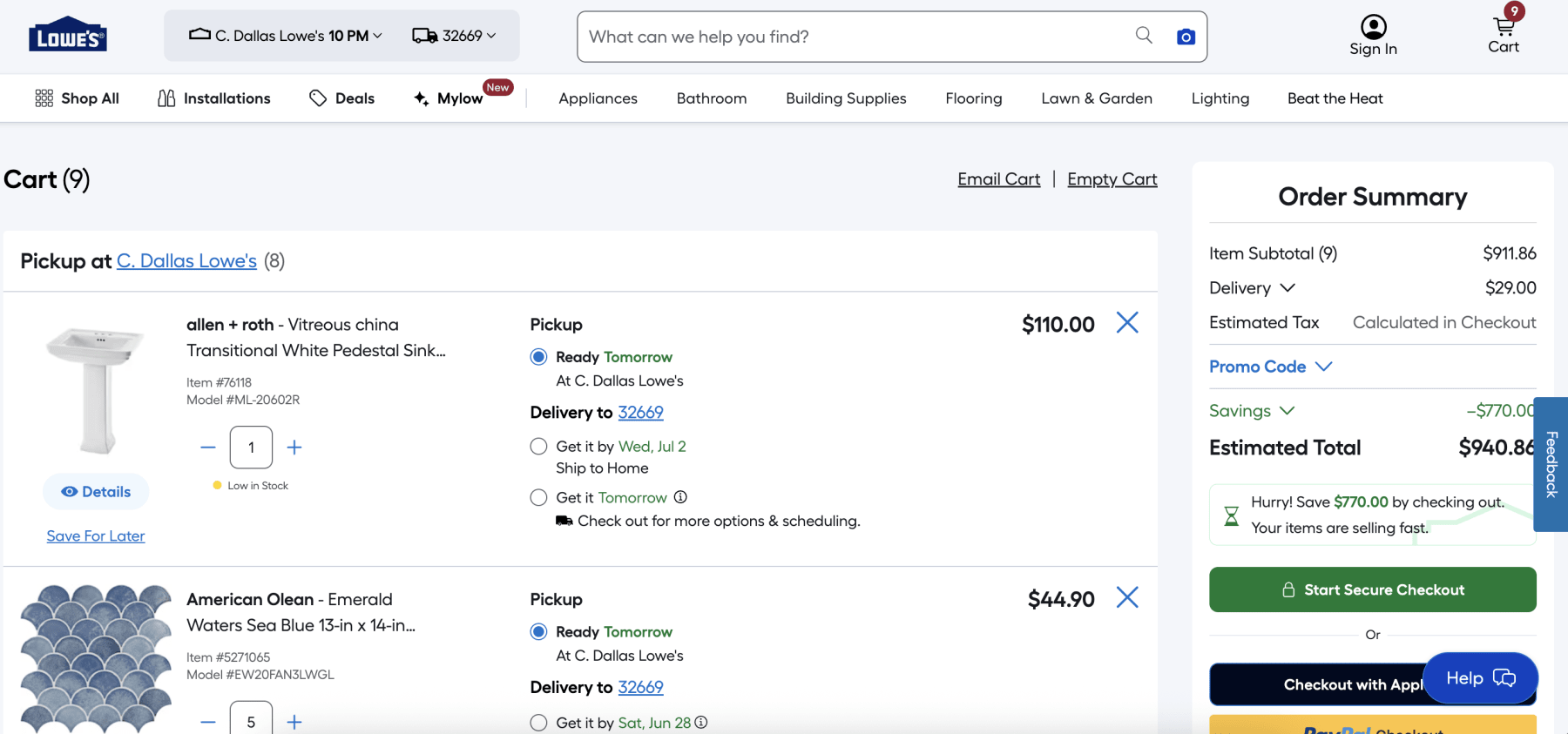Decrease pedestal sink quantity with minus
This screenshot has height=734, width=1568.
[208, 448]
